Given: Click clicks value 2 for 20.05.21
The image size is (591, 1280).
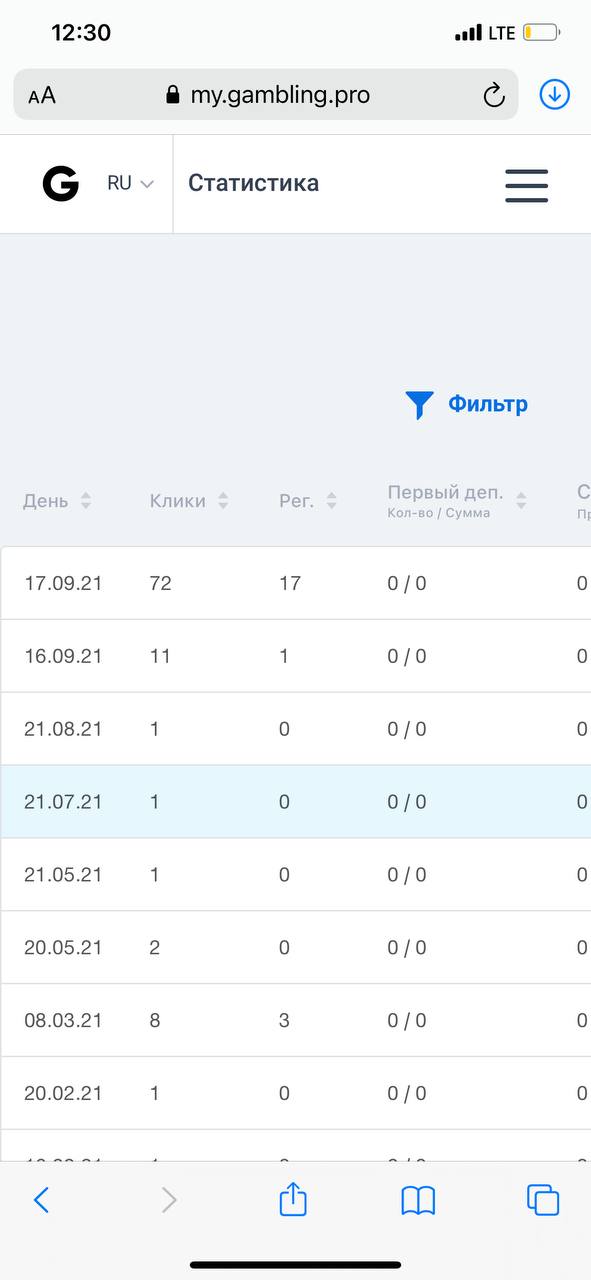Looking at the screenshot, I should coord(155,948).
